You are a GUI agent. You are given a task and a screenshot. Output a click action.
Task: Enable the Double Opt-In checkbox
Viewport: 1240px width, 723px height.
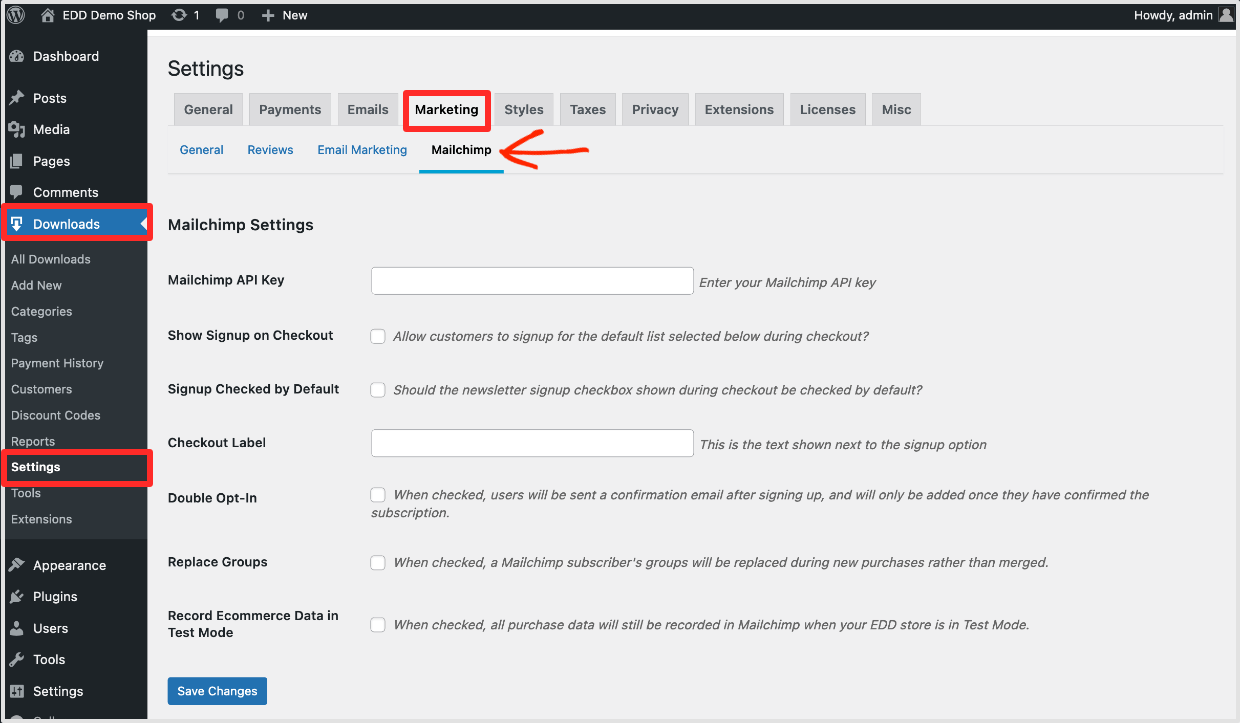coord(378,494)
